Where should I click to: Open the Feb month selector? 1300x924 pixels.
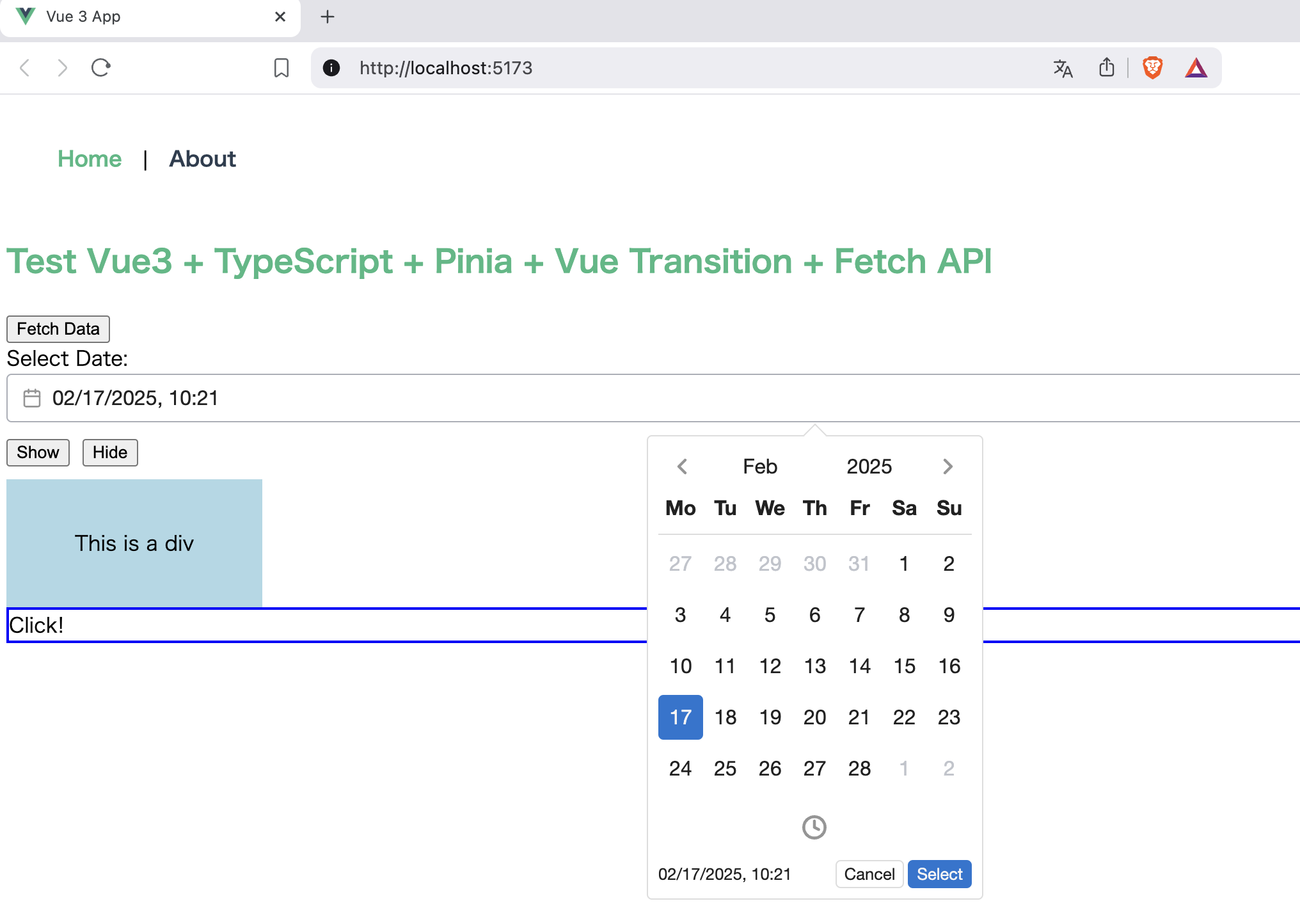pos(759,466)
